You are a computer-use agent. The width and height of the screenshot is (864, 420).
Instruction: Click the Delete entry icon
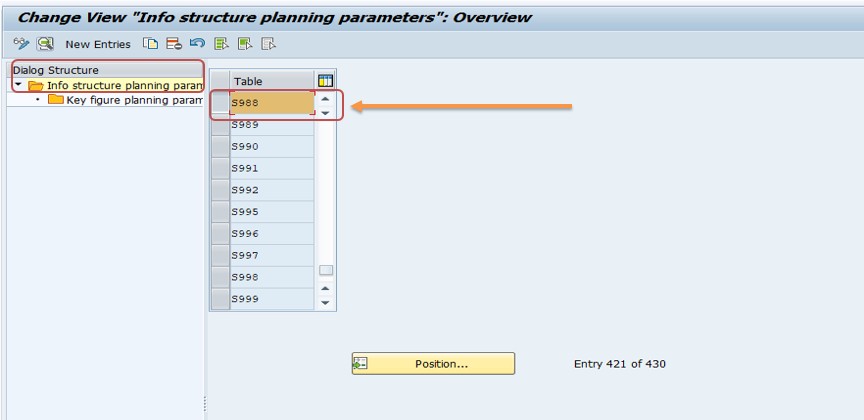(174, 44)
